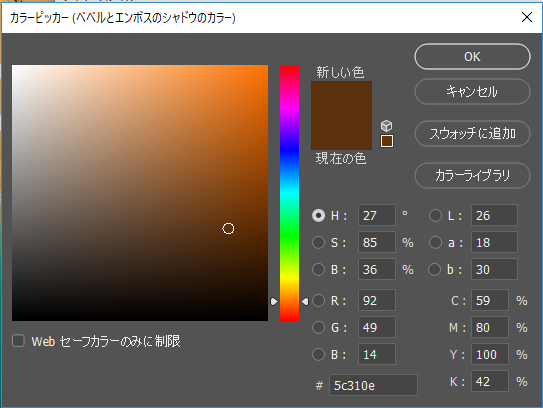
Task: Click the right hue slider arrow
Action: pyautogui.click(x=305, y=302)
